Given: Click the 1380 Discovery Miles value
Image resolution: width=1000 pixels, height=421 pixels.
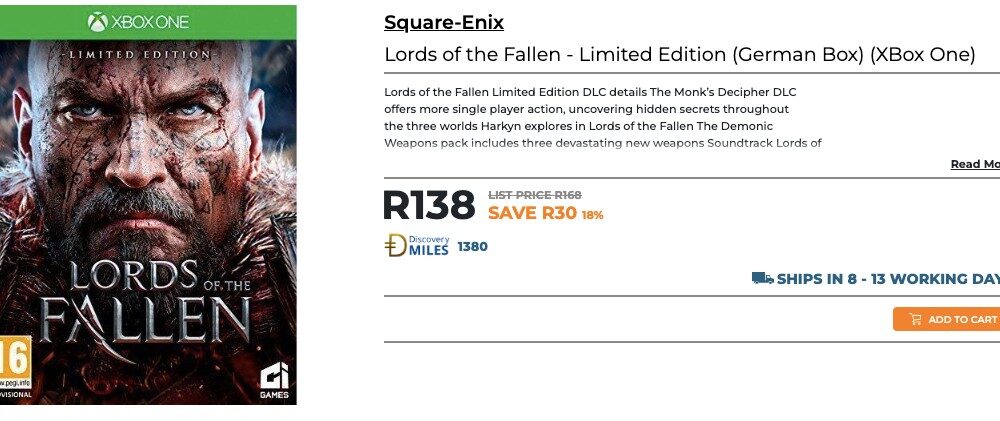Looking at the screenshot, I should click(472, 247).
